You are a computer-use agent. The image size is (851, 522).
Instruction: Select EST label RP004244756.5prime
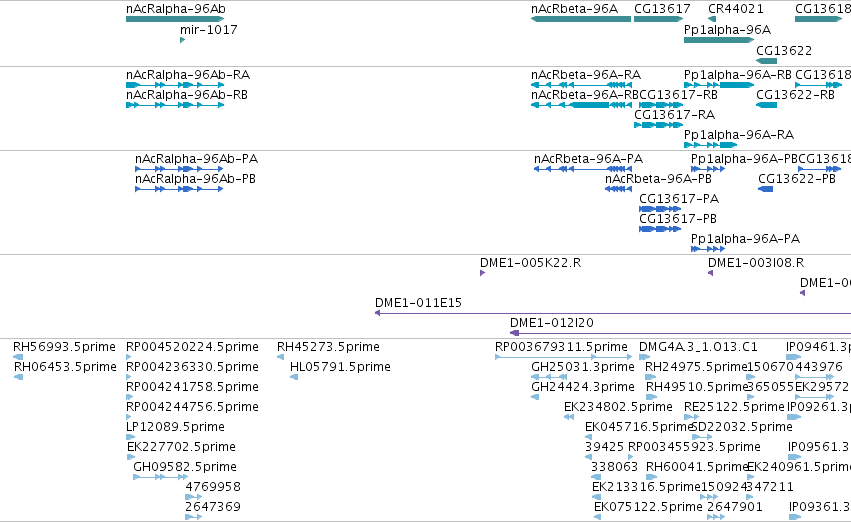(x=192, y=407)
